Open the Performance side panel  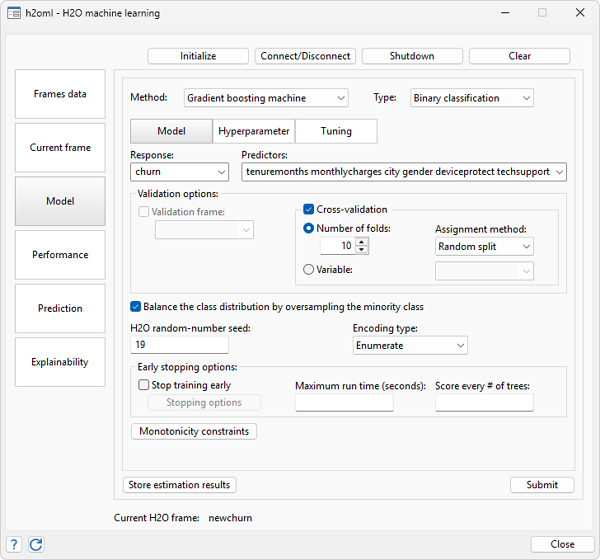60,255
